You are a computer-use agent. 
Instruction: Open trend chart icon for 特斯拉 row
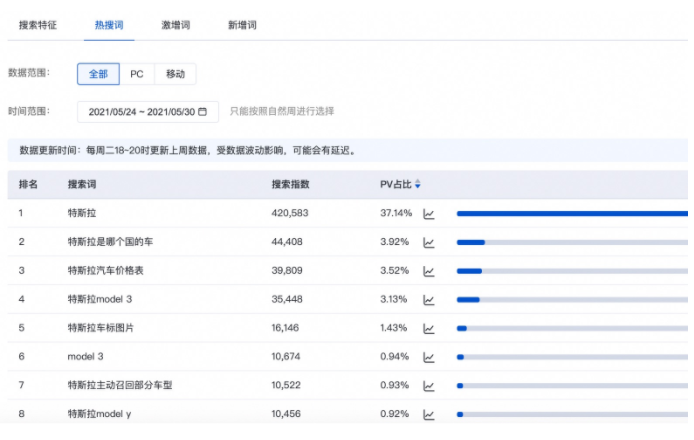(429, 214)
